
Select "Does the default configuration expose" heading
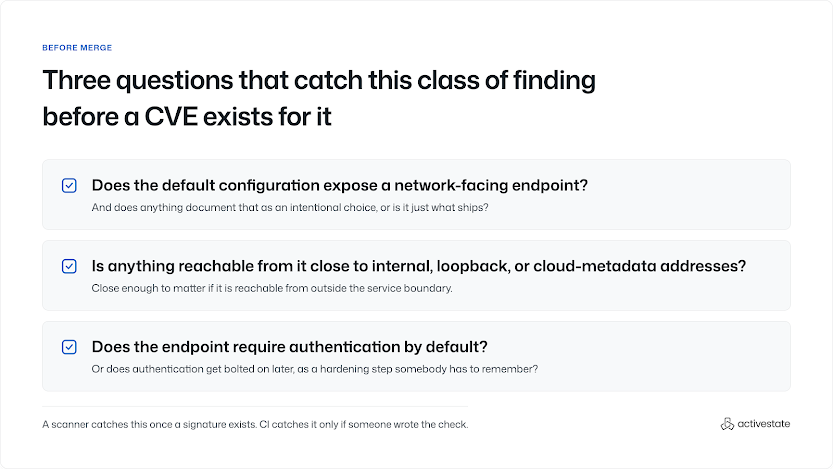[340, 185]
